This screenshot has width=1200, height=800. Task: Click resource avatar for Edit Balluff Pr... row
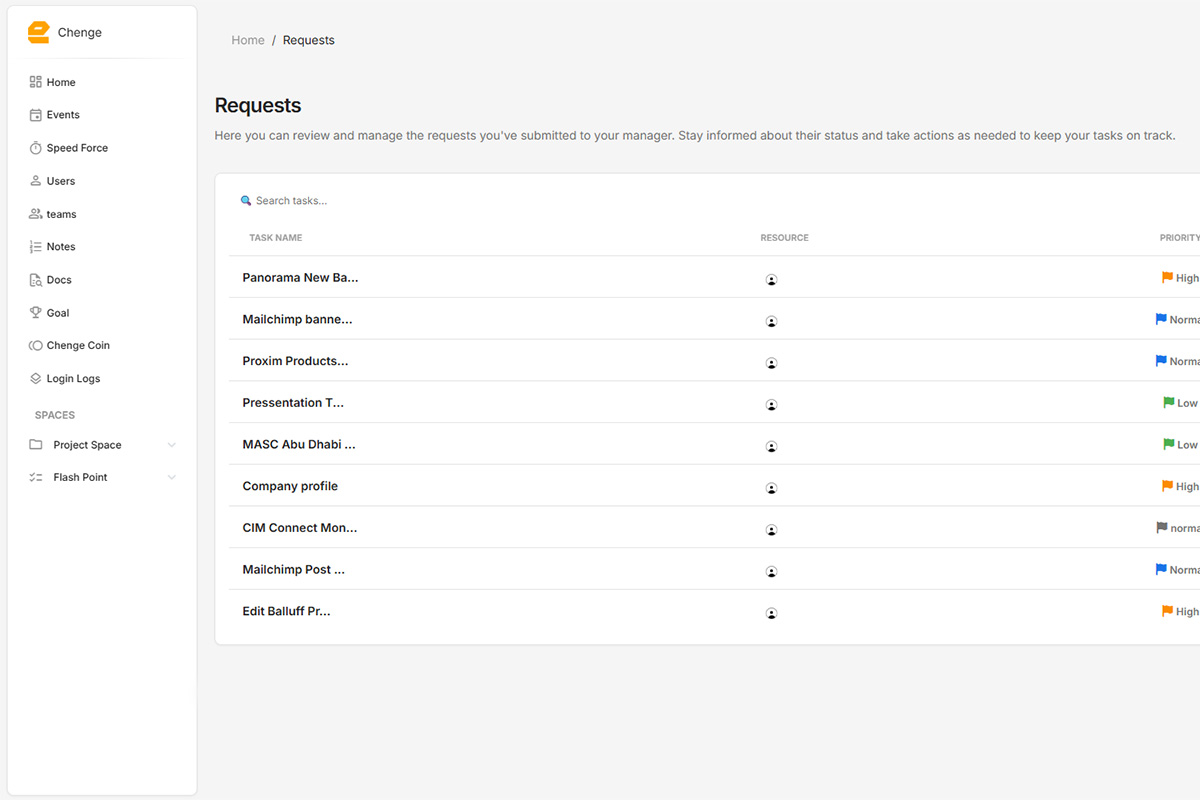coord(772,613)
